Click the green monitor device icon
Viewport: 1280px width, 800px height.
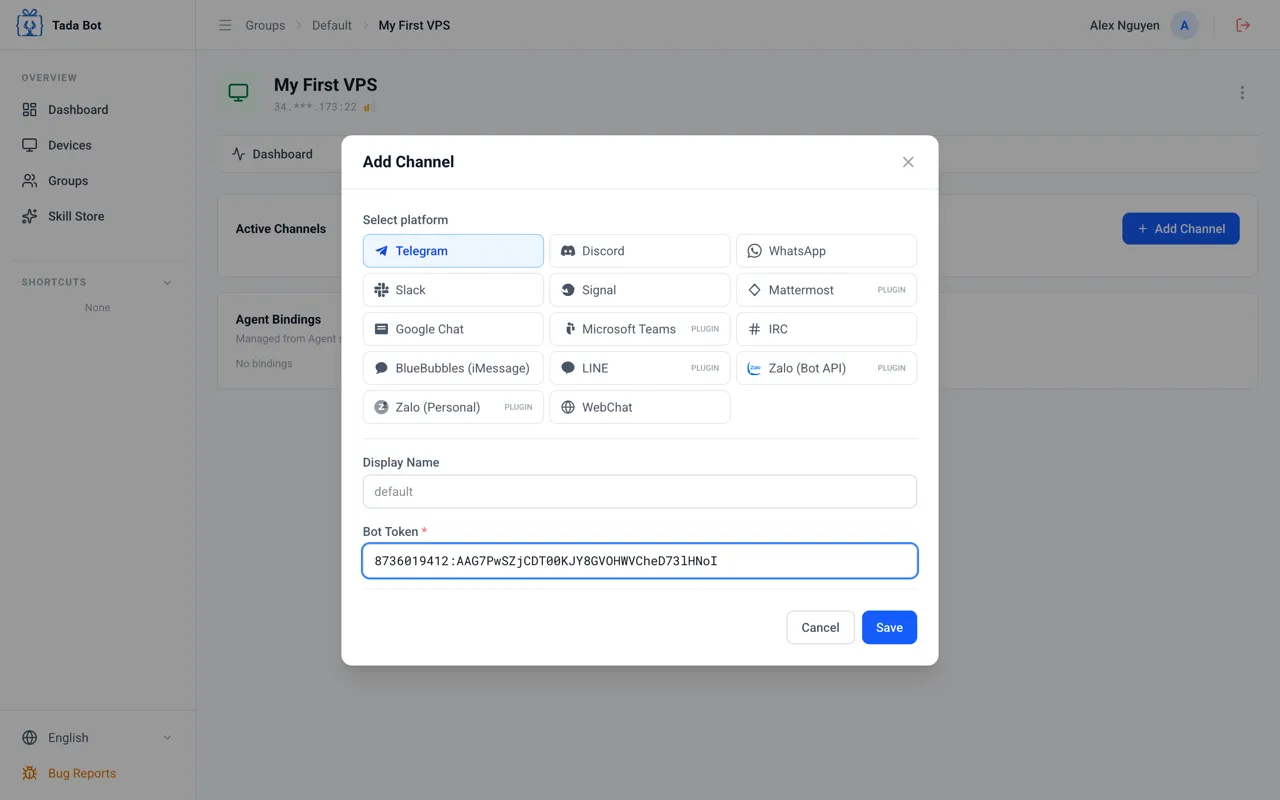pyautogui.click(x=238, y=93)
